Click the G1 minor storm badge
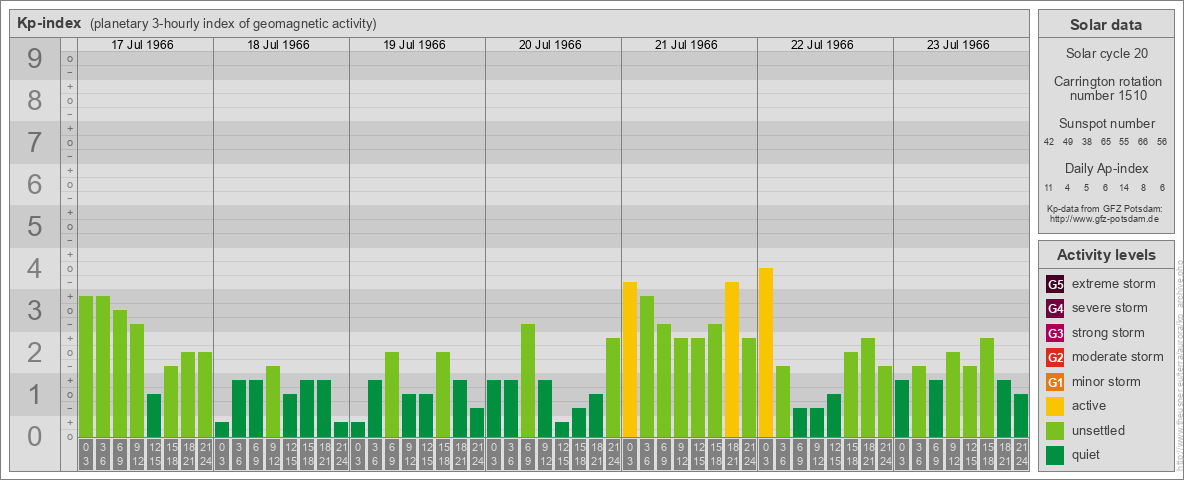Viewport: 1184px width, 480px height. [1055, 381]
